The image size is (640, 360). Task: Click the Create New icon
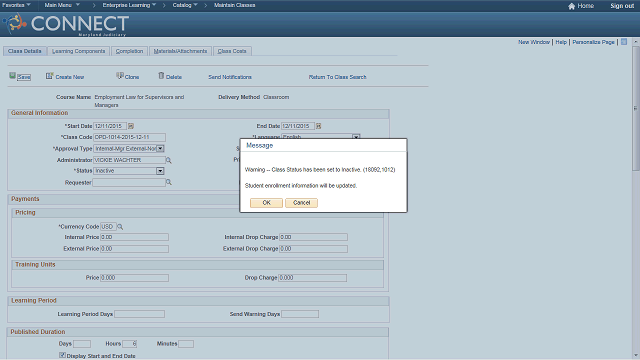[49, 76]
